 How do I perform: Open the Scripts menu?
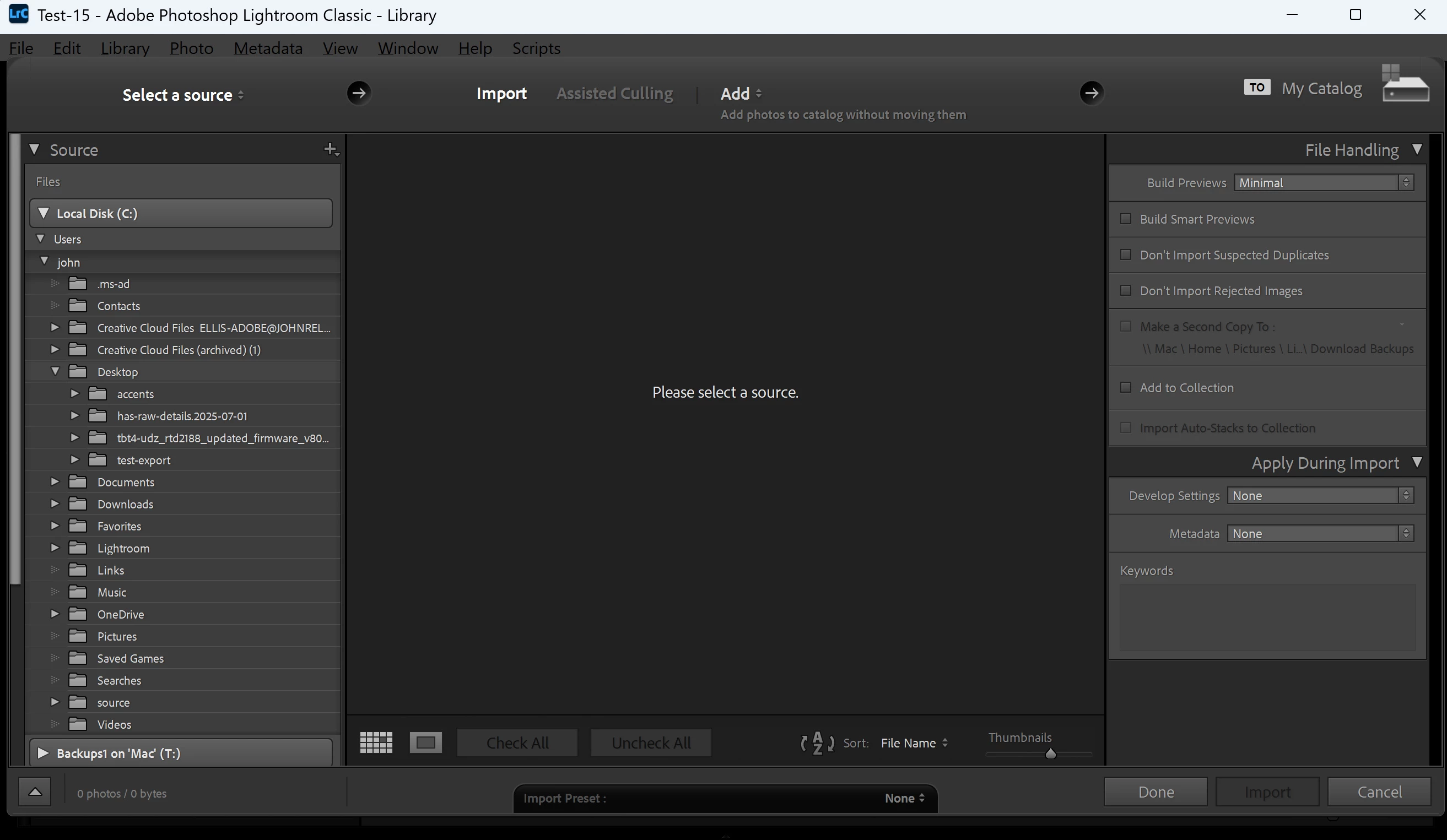[x=536, y=48]
